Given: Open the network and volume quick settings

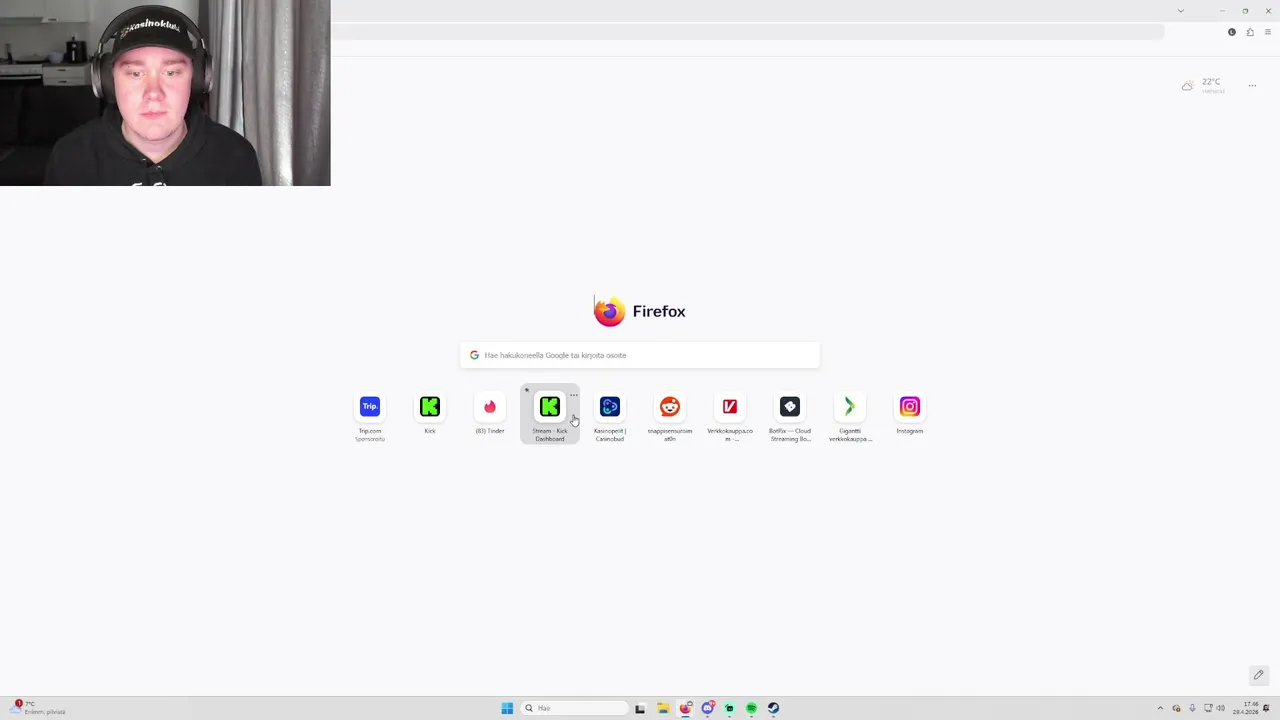Looking at the screenshot, I should (x=1213, y=708).
